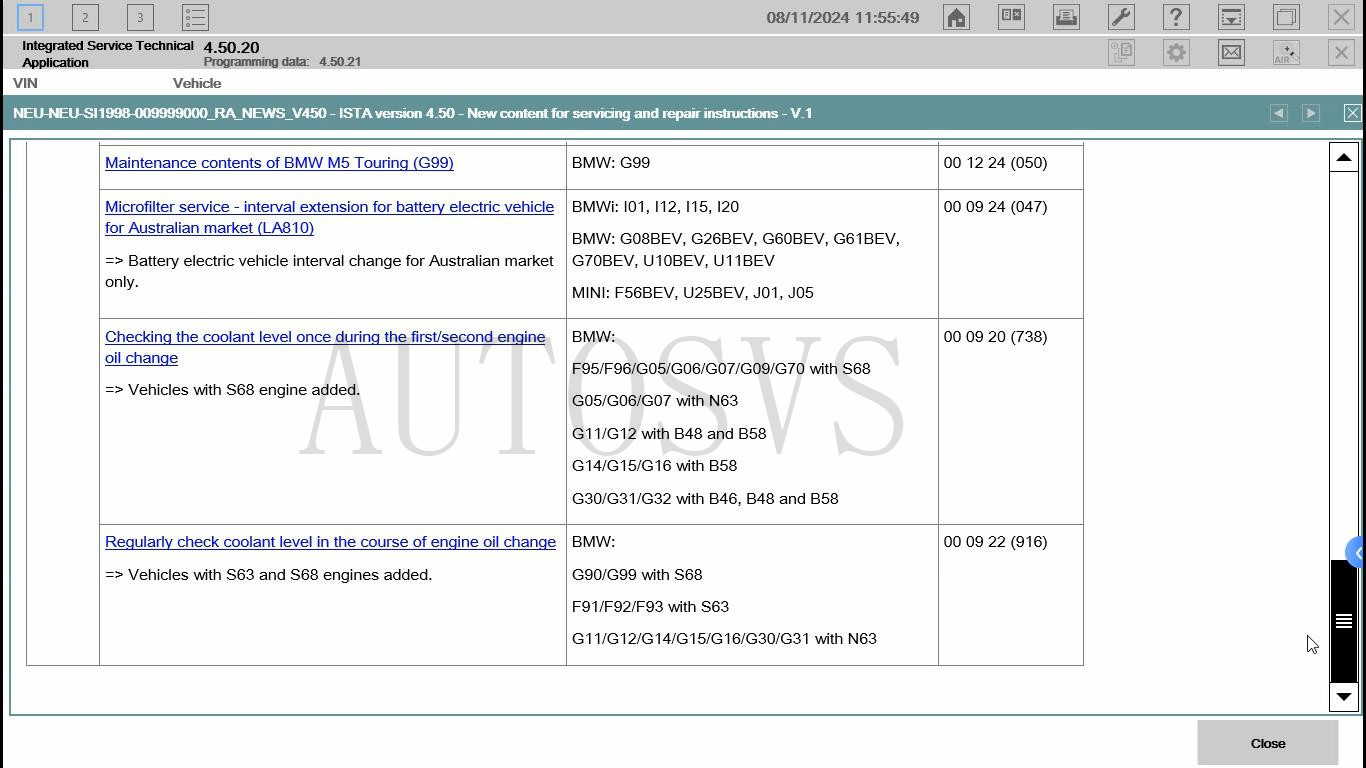This screenshot has width=1366, height=768.
Task: Select document number 00 09 20 (738)
Action: coord(995,337)
